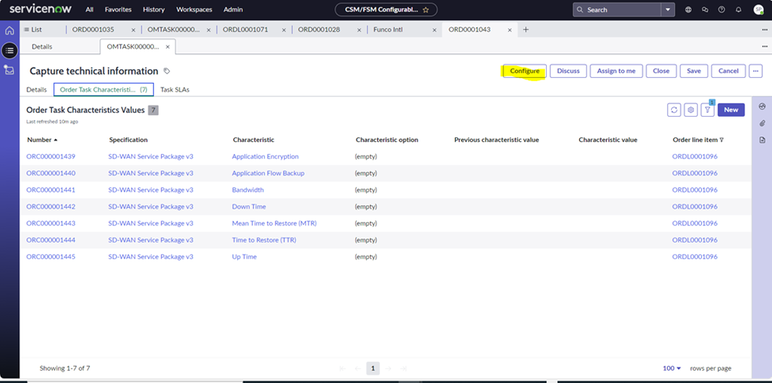Click the Order line item column filter icon
The height and width of the screenshot is (383, 772).
pyautogui.click(x=722, y=140)
